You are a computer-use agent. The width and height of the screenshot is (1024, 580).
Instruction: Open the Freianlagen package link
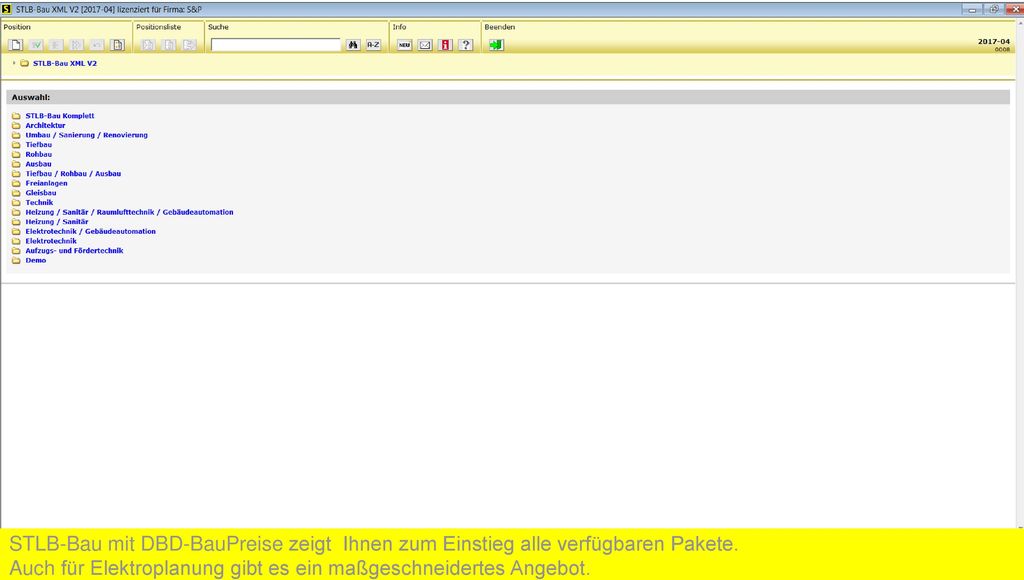click(x=46, y=184)
